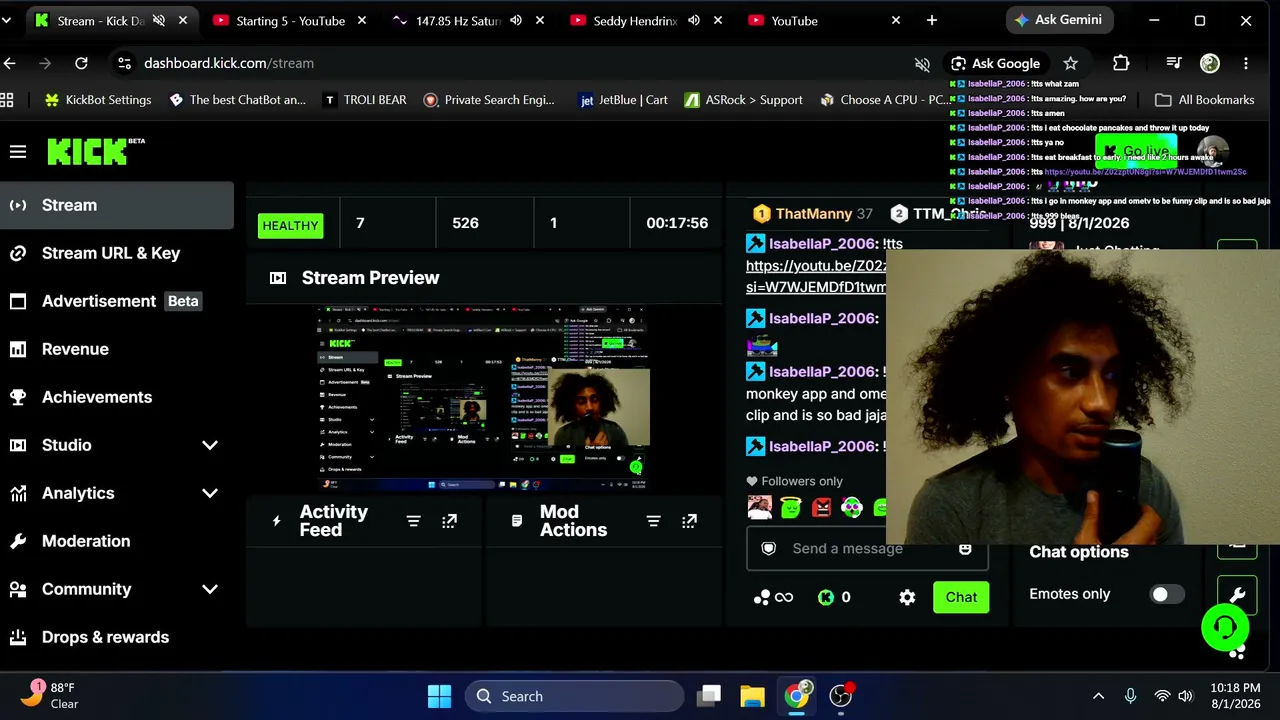Open the emote picker in message box

click(965, 549)
